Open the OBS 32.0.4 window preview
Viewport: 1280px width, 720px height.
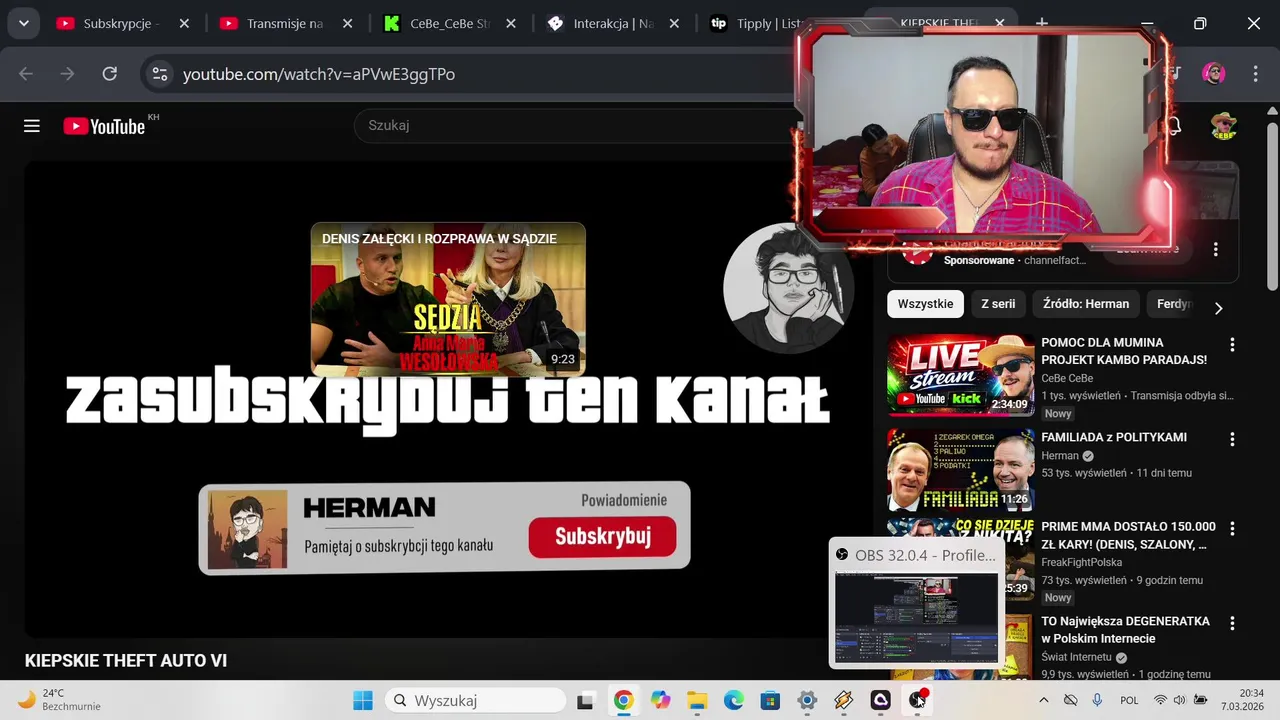click(917, 603)
